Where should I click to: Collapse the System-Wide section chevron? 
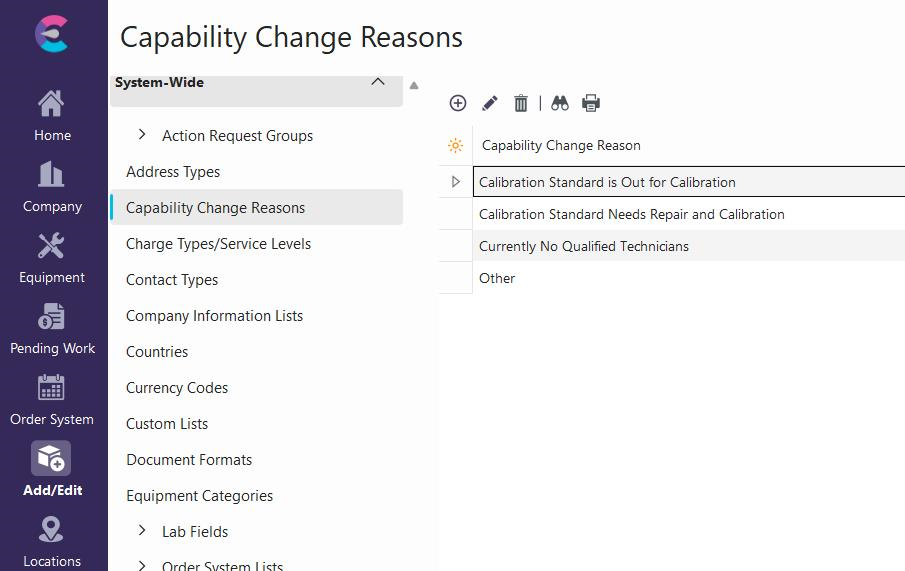click(378, 82)
